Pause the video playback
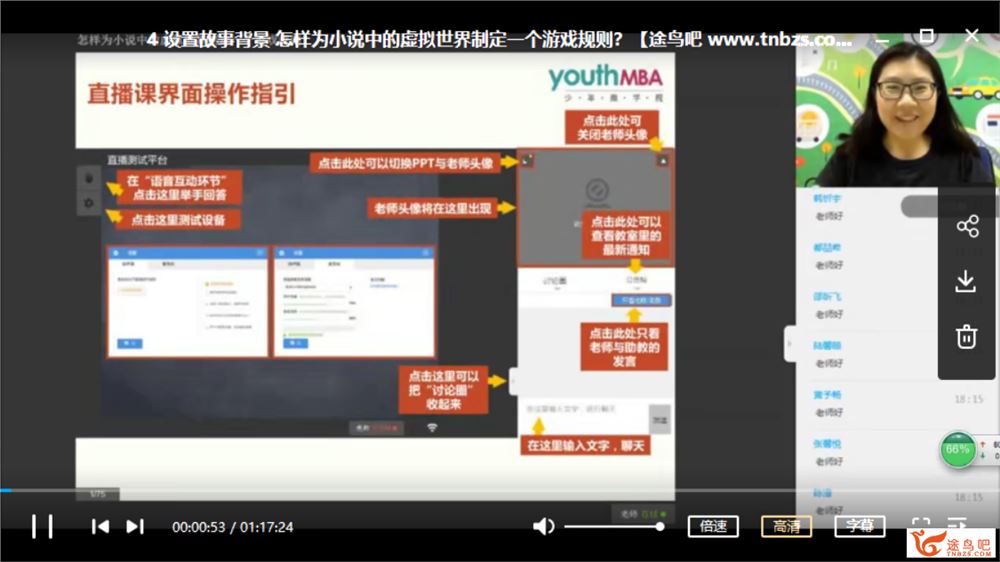Screen dimensions: 1000x562 pyautogui.click(x=42, y=526)
